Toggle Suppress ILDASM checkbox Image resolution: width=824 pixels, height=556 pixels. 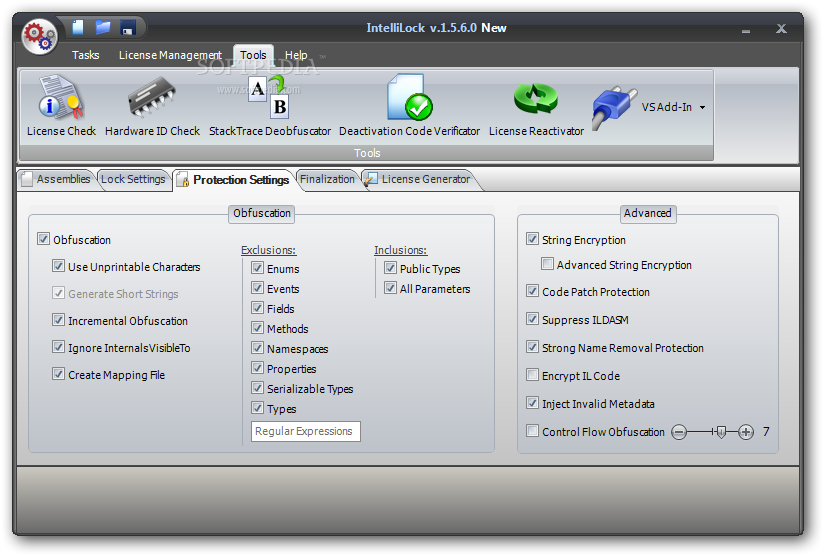[x=532, y=319]
